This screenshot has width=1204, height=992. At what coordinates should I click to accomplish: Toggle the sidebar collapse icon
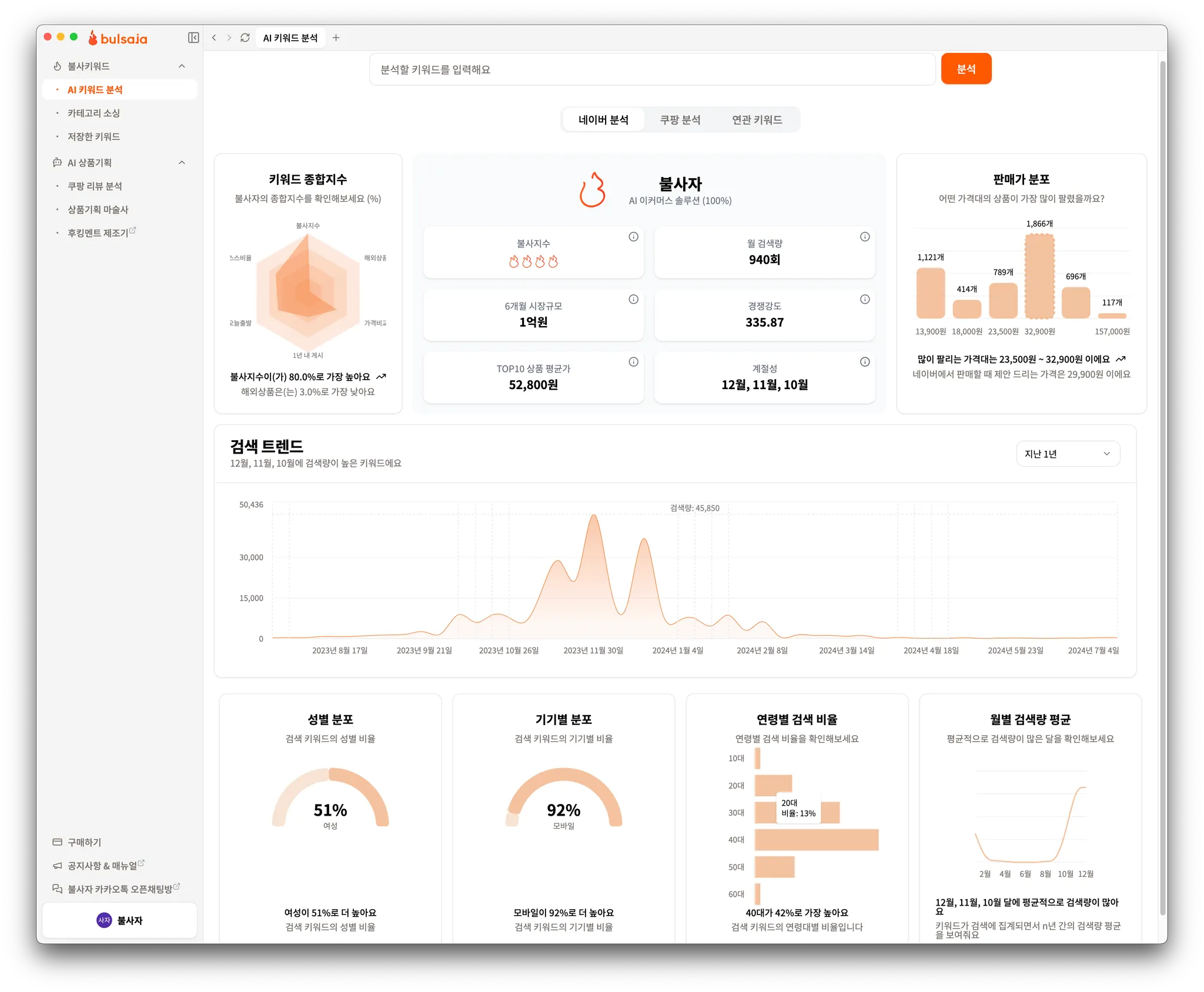(x=193, y=38)
